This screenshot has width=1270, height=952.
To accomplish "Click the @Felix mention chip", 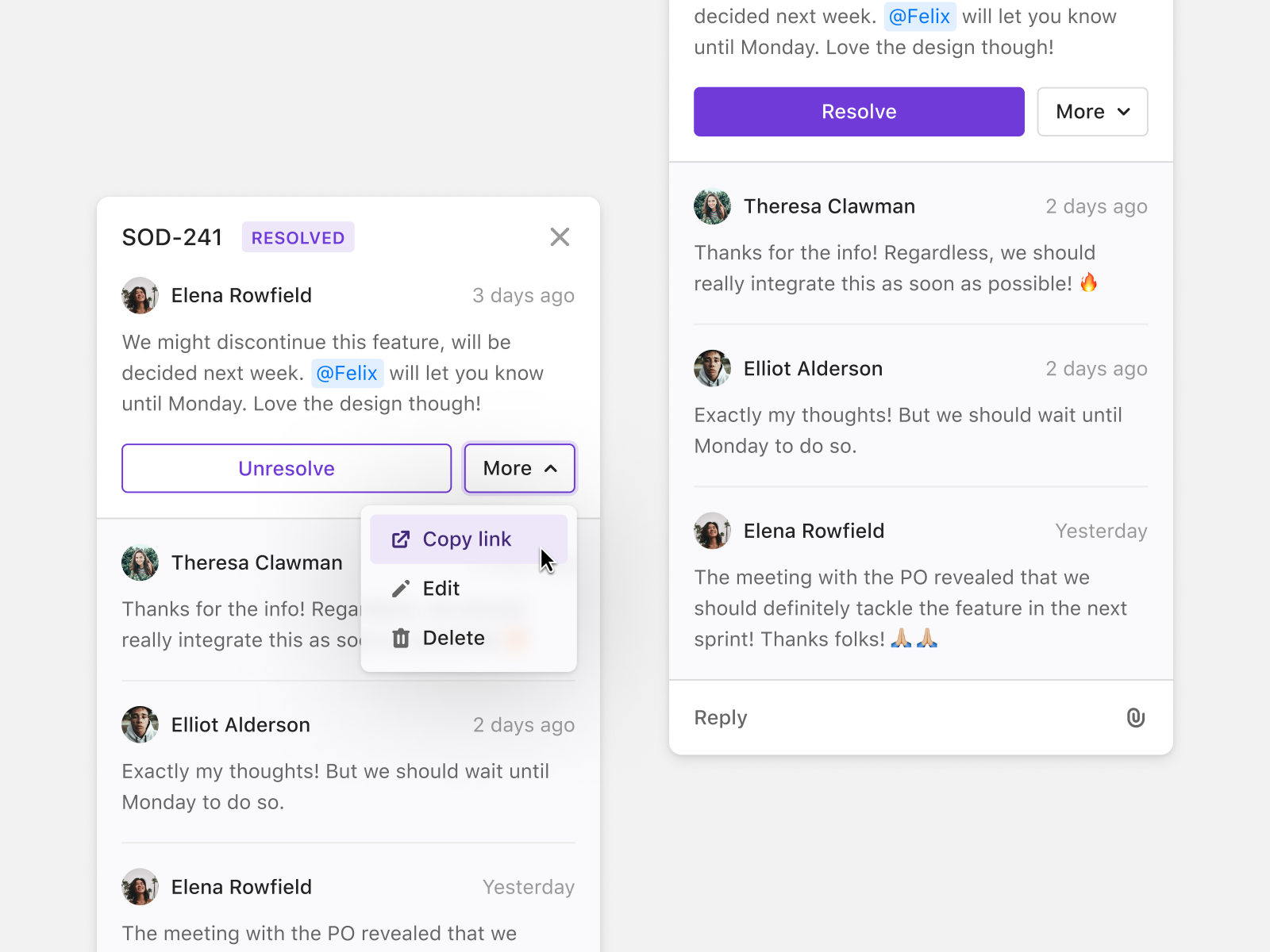I will [x=348, y=373].
